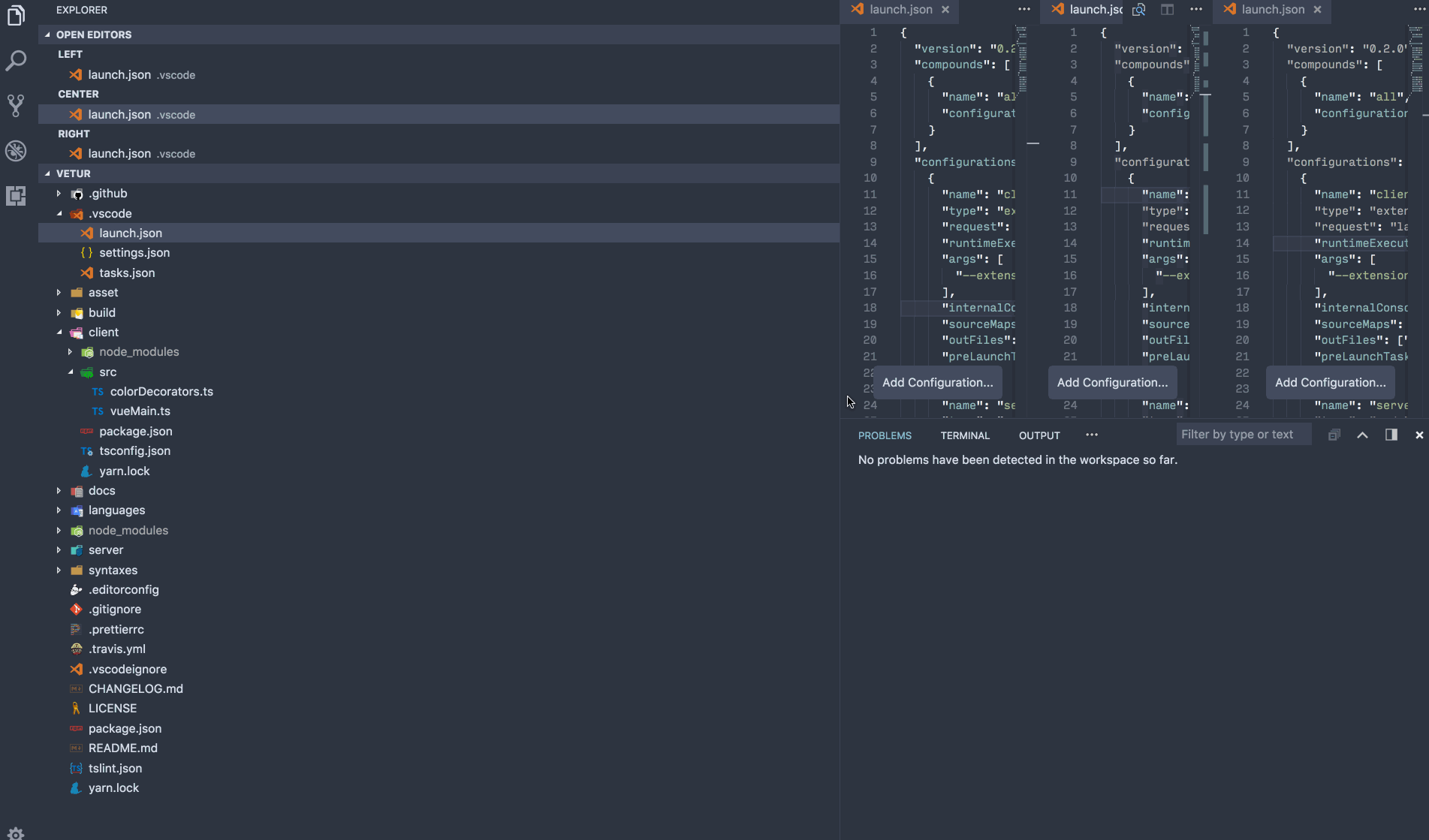The image size is (1429, 840).
Task: Open more actions for the right editor group
Action: point(1420,10)
